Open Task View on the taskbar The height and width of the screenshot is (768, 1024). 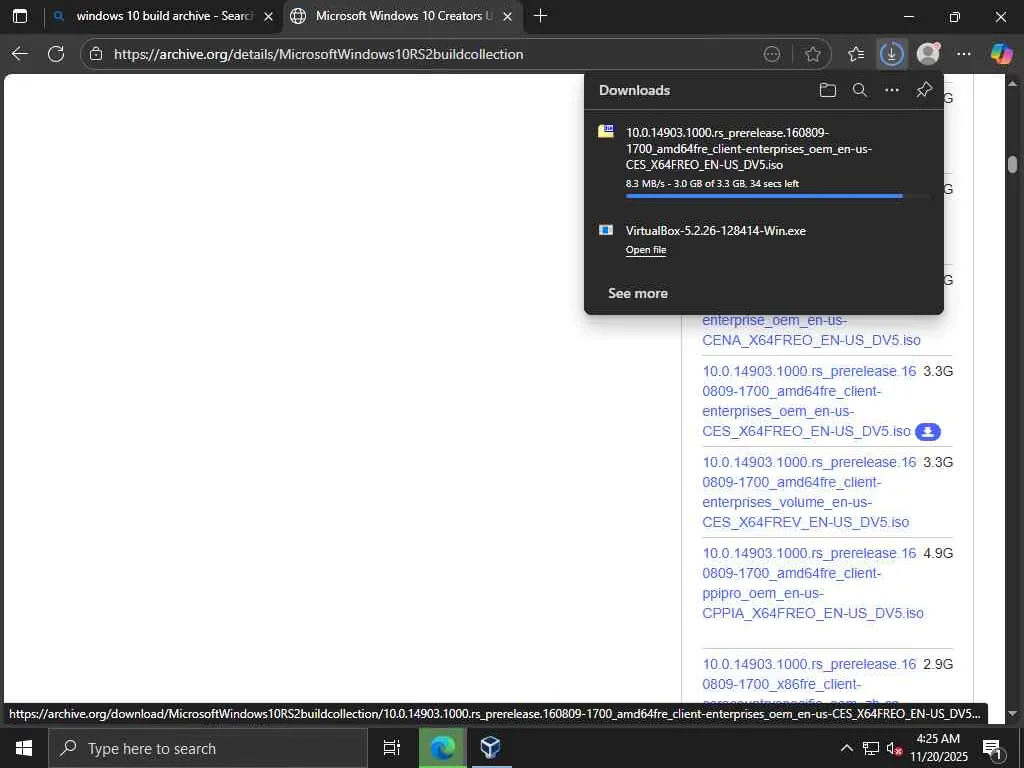tap(392, 748)
